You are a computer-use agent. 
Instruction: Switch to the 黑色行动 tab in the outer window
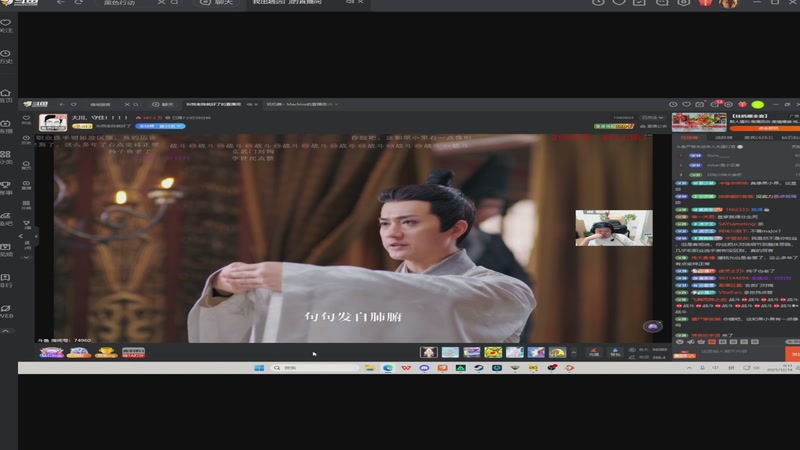click(119, 3)
